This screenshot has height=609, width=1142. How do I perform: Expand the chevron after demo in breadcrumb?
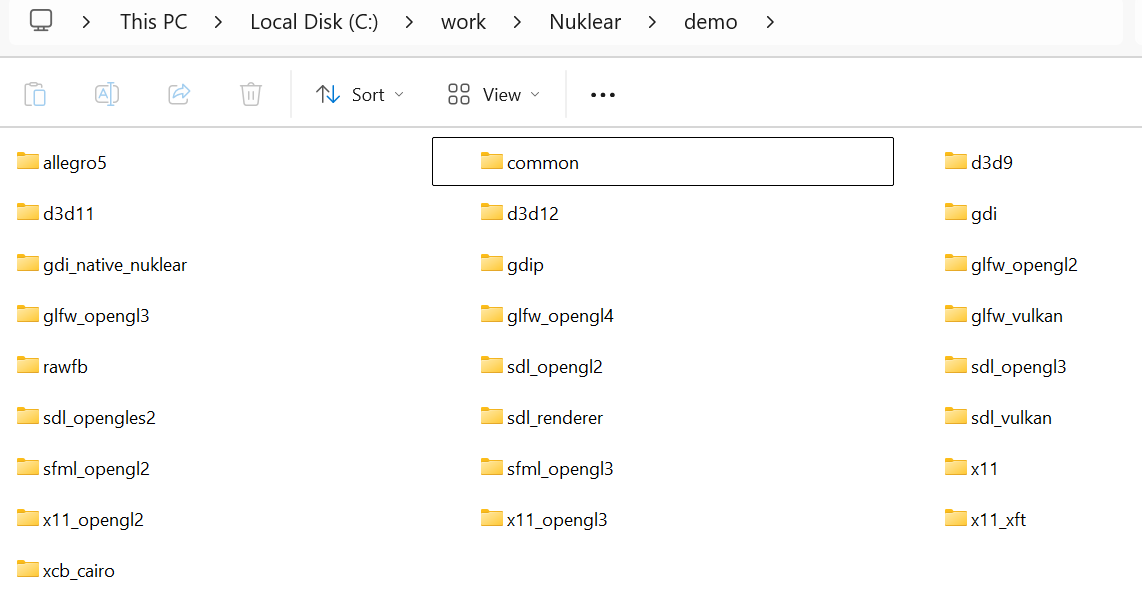tap(769, 22)
